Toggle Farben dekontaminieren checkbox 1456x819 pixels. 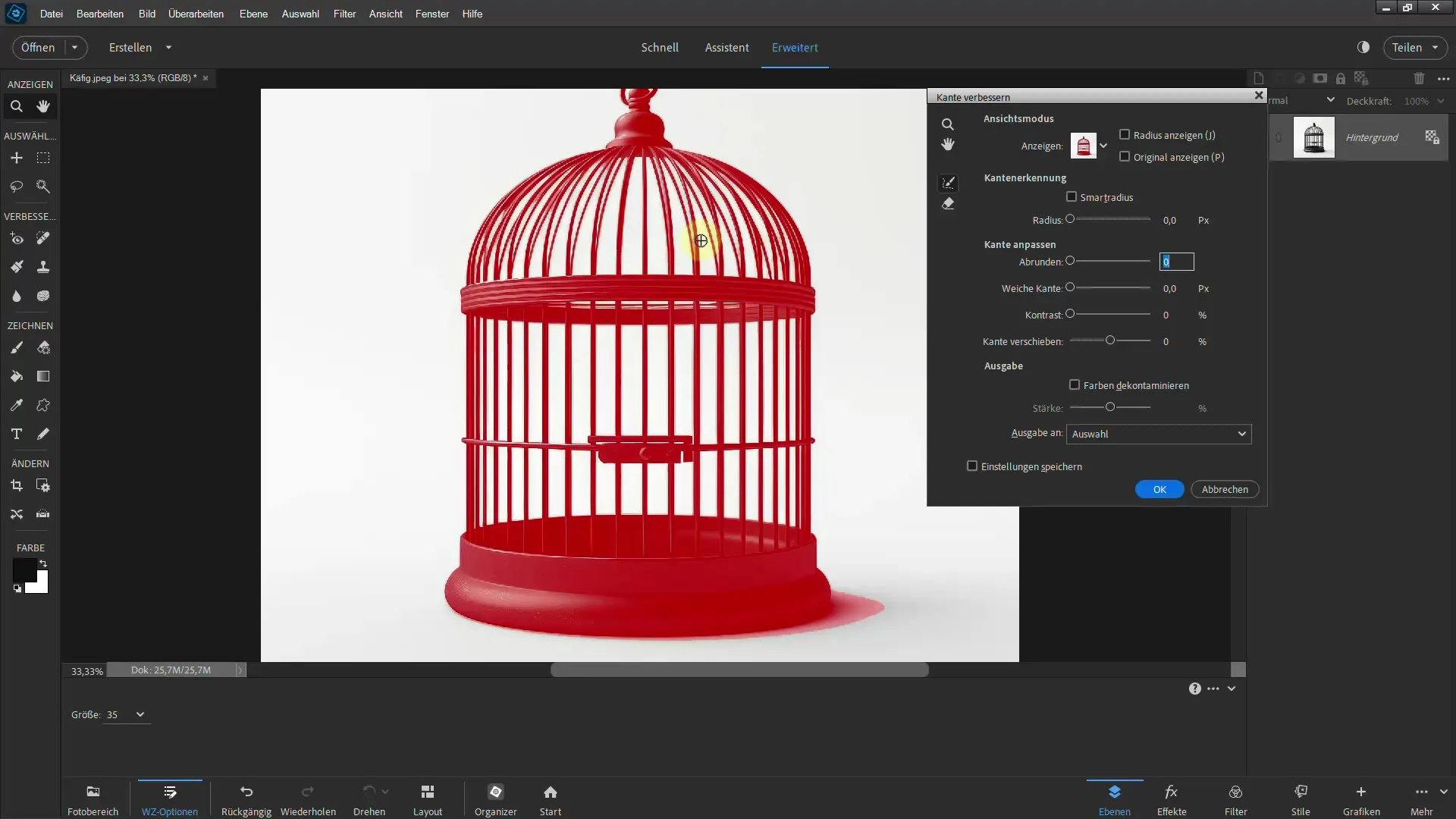(1076, 385)
